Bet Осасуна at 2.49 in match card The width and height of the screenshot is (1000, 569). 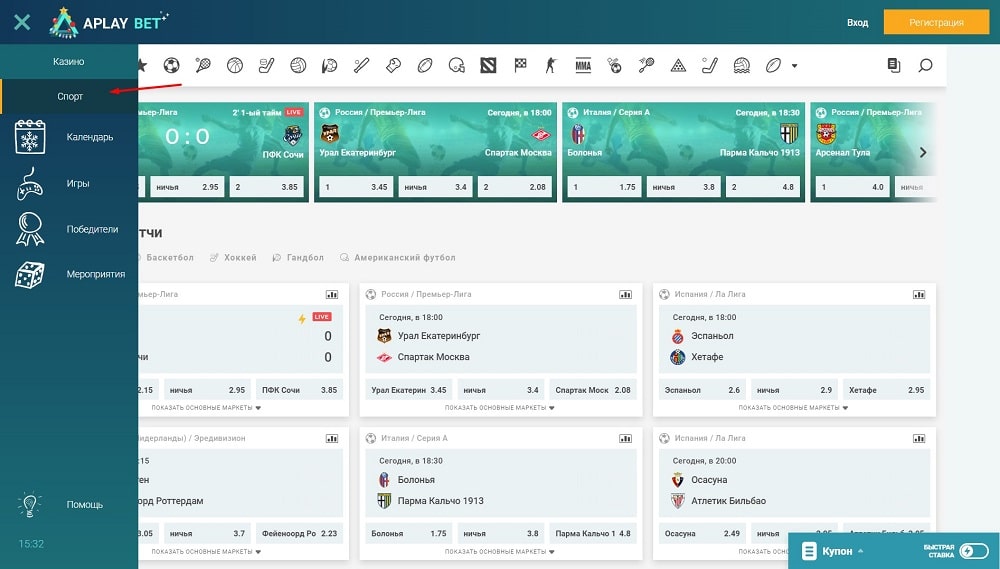click(x=702, y=533)
